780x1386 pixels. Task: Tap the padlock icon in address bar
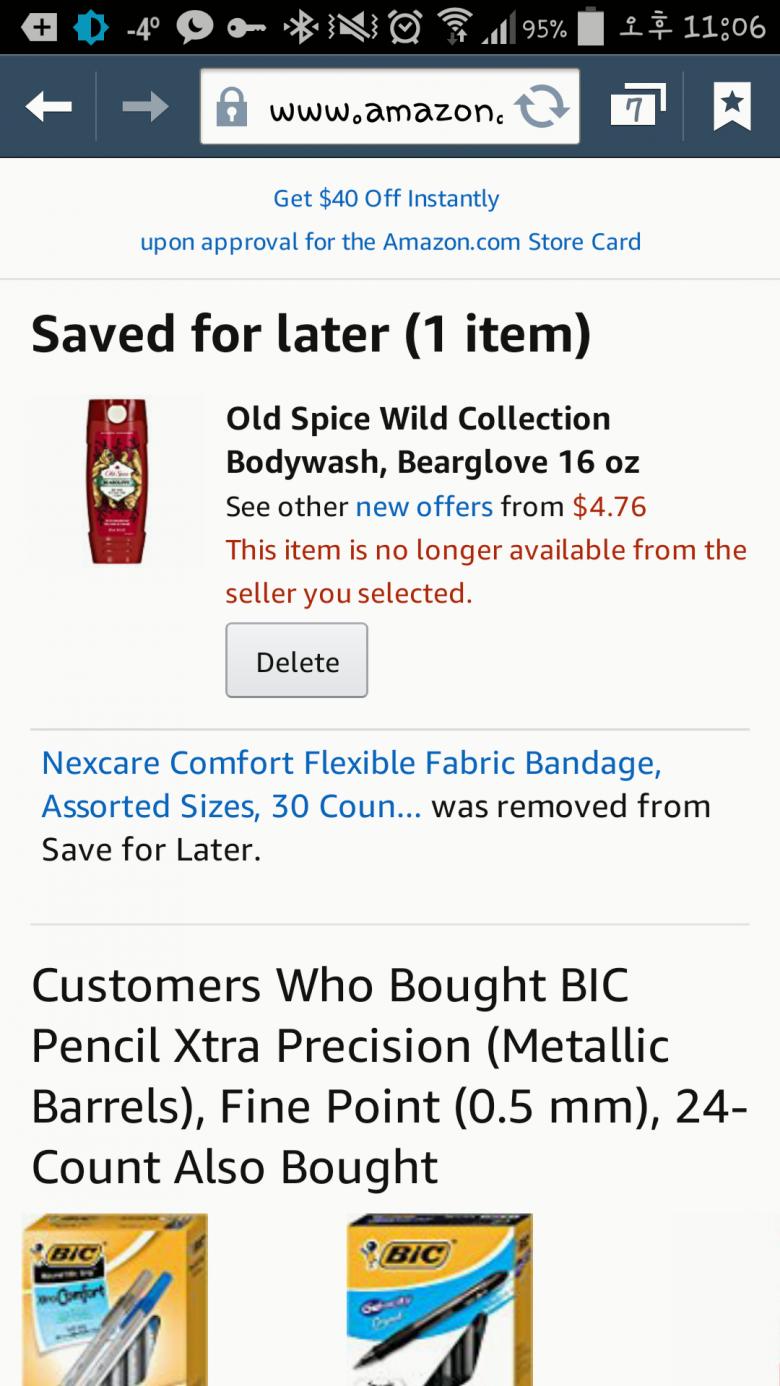point(232,107)
